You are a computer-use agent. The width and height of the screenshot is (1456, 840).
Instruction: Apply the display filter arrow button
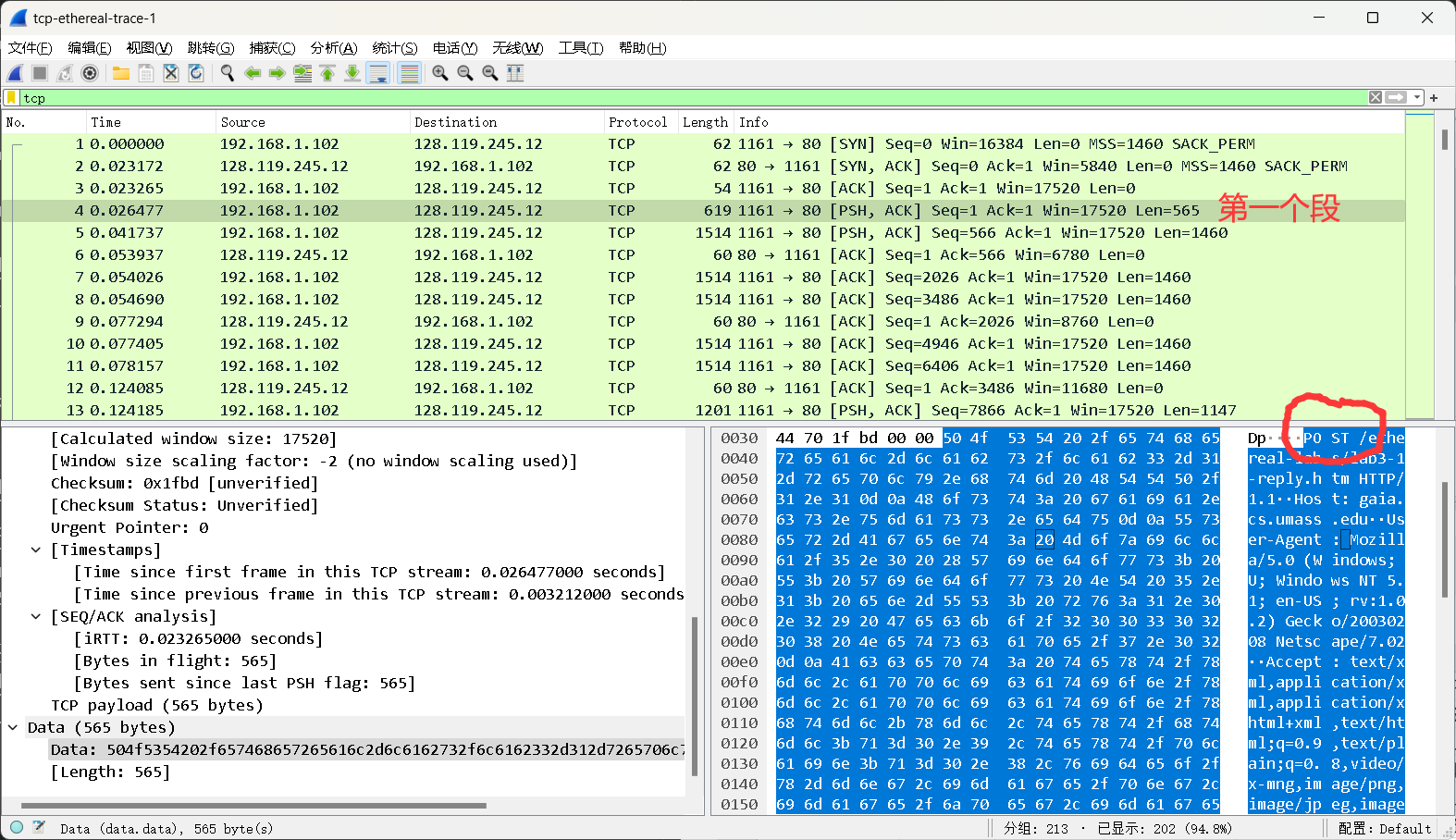click(1396, 97)
